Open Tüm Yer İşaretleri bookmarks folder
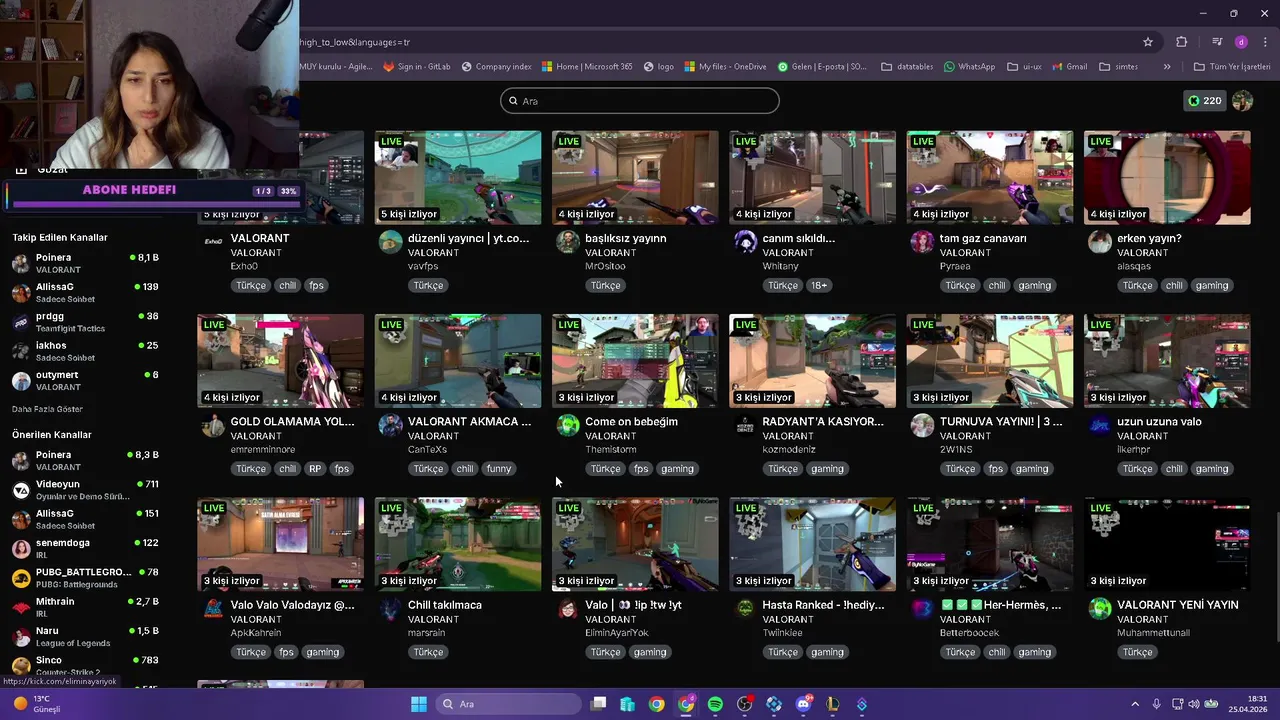This screenshot has width=1280, height=720. pos(1232,67)
